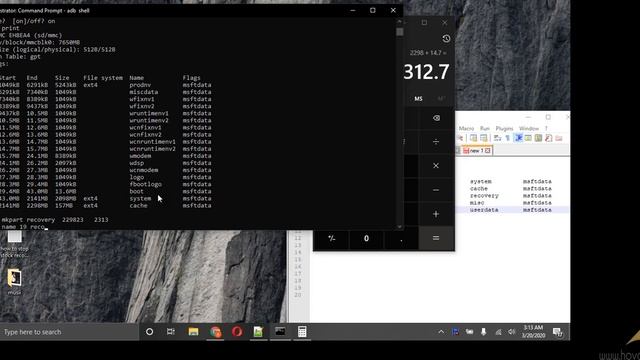Screen dimensions: 640x360
Task: Click the Calculator multiply key
Action: 436,166
